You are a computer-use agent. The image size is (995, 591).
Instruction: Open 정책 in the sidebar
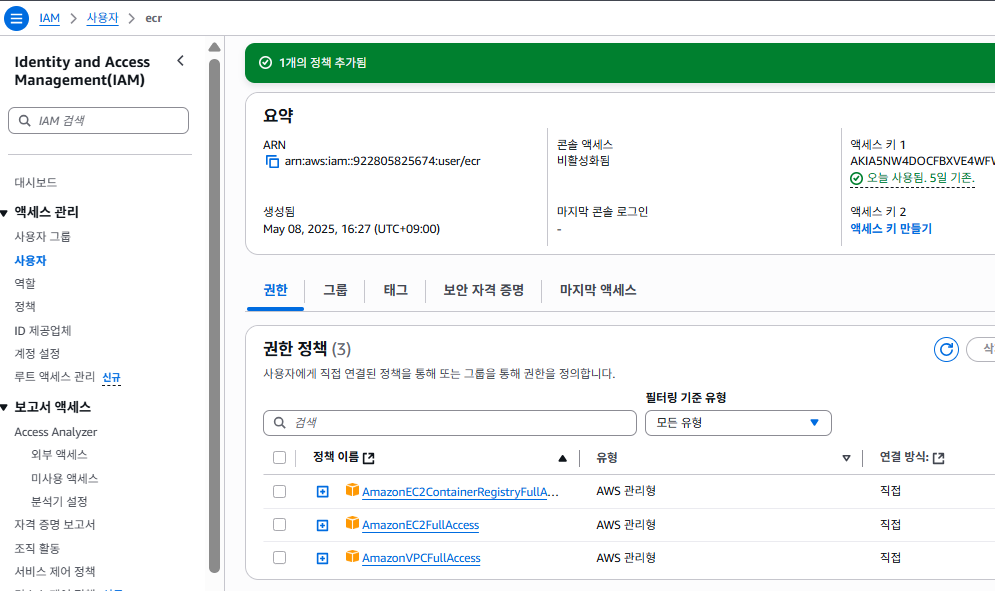click(25, 306)
